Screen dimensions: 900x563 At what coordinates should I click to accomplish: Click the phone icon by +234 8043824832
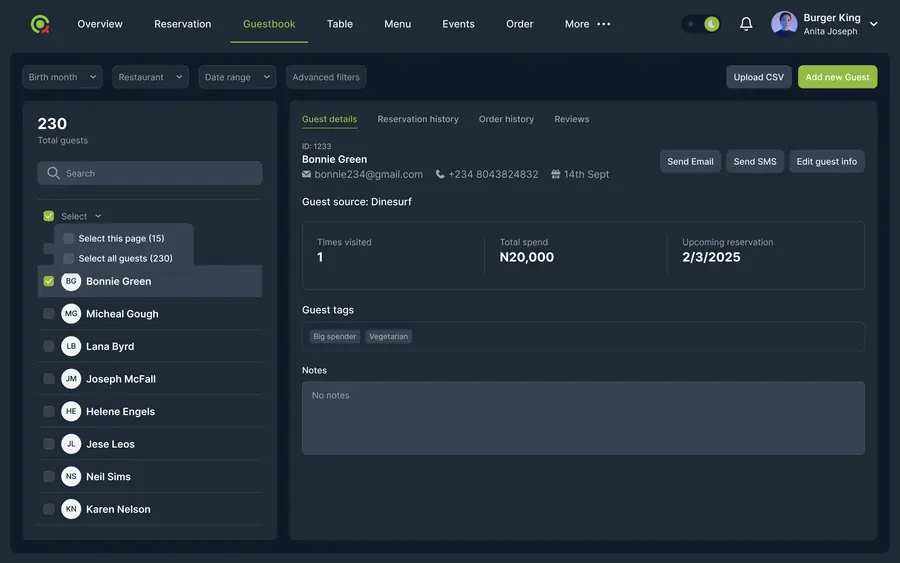tap(440, 174)
